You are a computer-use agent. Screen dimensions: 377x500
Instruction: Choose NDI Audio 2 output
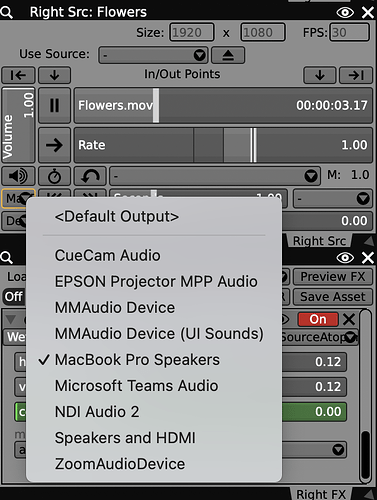click(x=154, y=412)
